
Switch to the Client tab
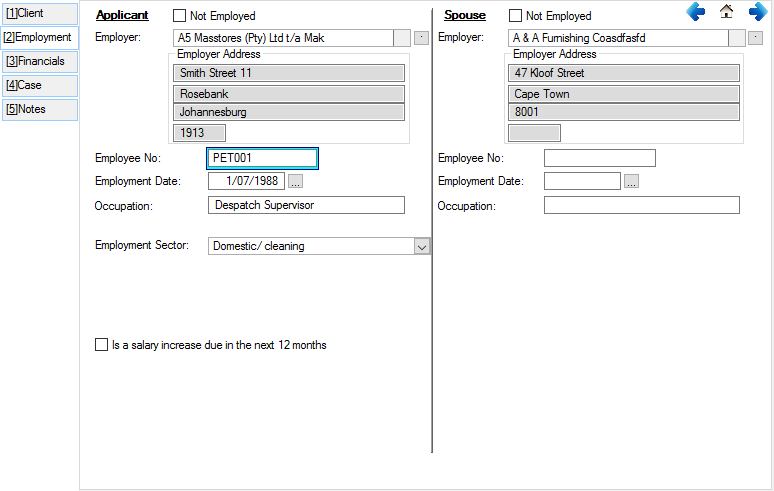39,13
